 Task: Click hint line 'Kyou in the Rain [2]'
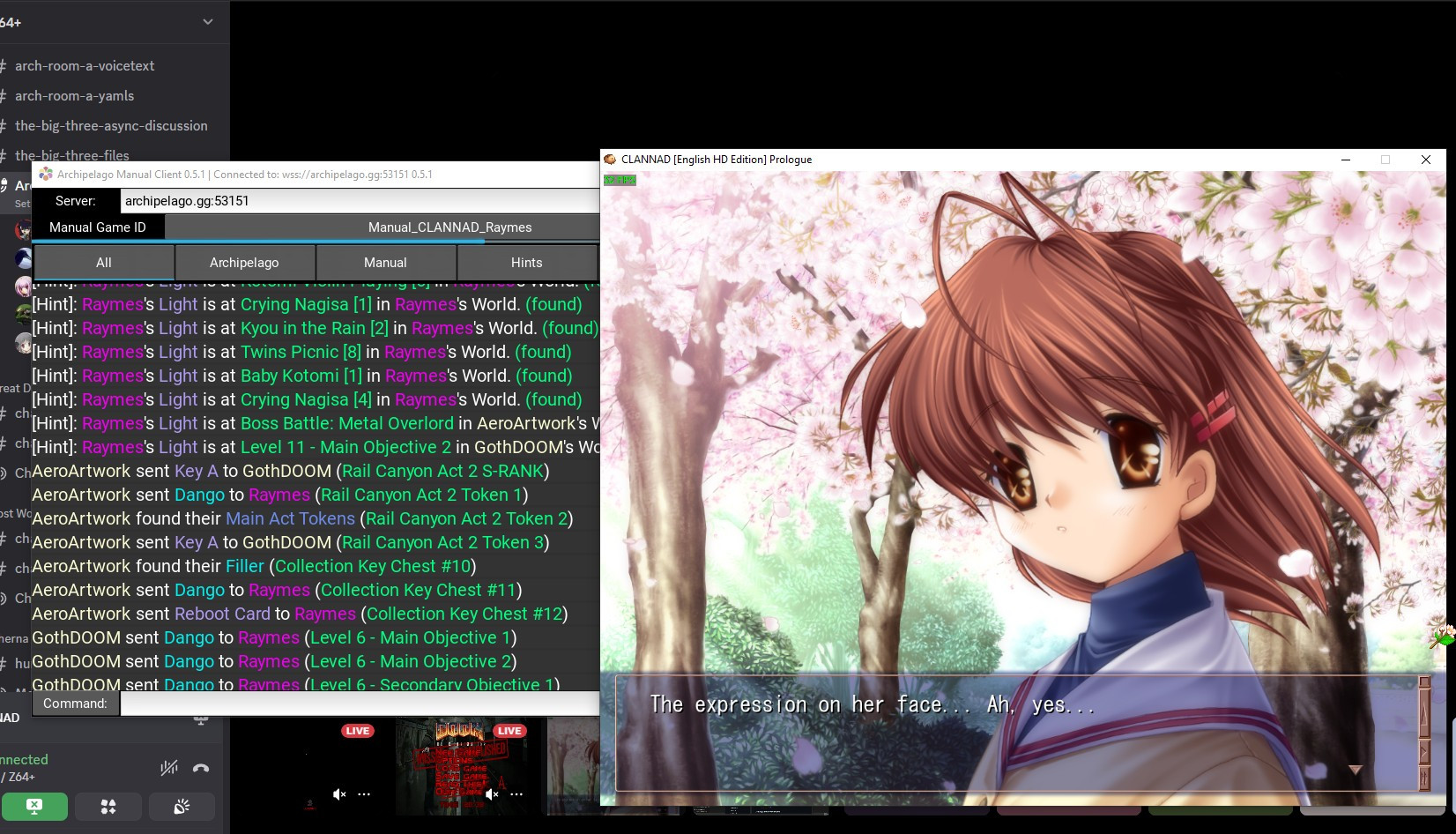point(315,328)
